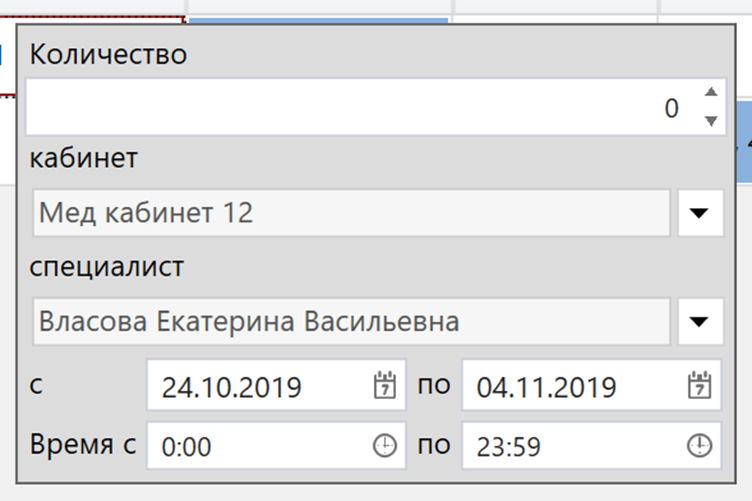Click the Количество label
Screen dimensions: 752x501
[109, 54]
